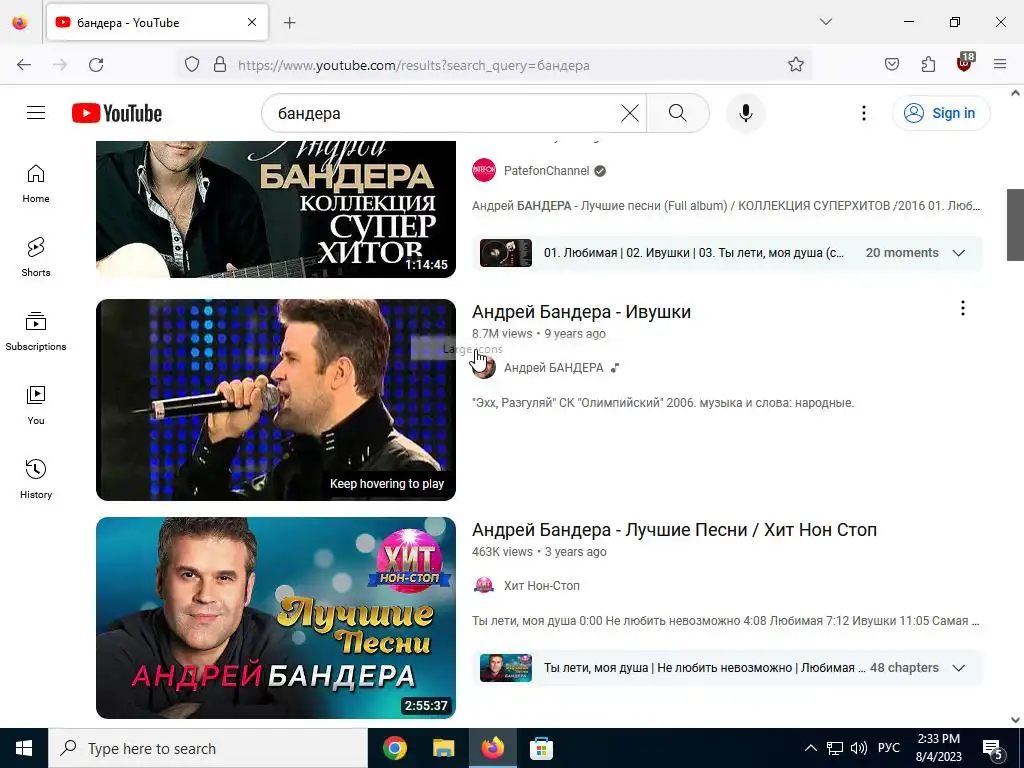Switch input language РУС indicator

pos(888,748)
